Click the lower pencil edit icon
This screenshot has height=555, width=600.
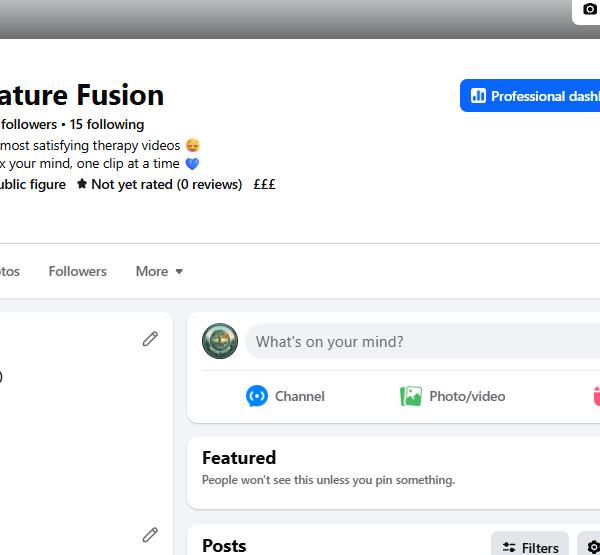tap(150, 535)
